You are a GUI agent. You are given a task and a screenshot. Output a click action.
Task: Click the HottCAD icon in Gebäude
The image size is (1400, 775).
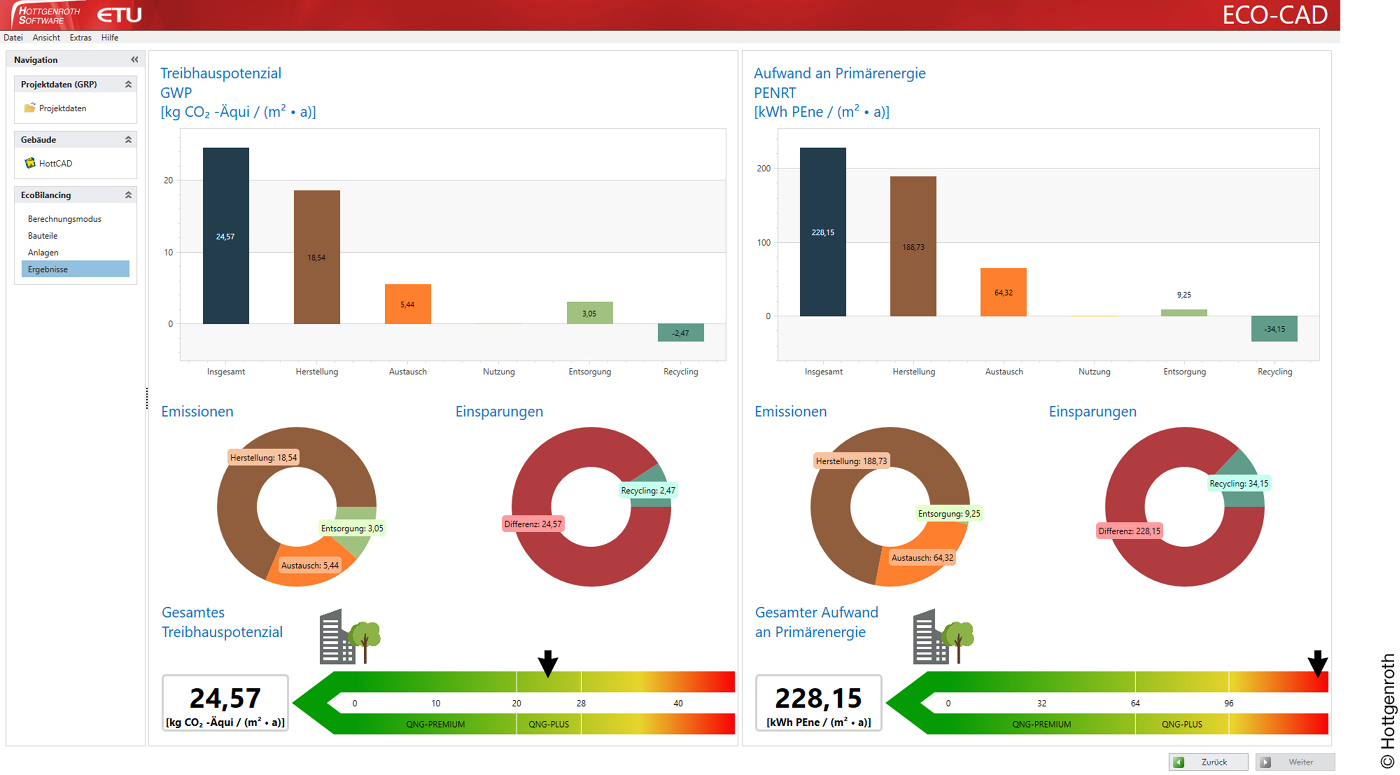pyautogui.click(x=30, y=163)
